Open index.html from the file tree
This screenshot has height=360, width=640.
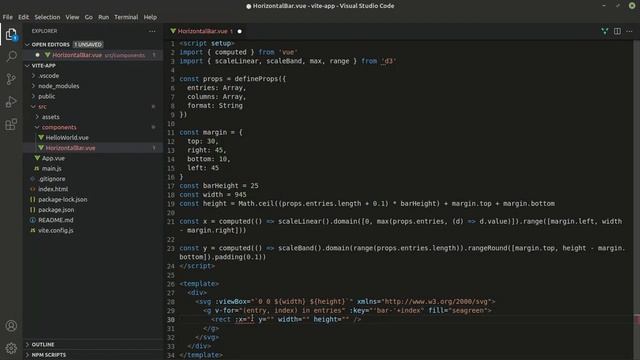point(53,189)
